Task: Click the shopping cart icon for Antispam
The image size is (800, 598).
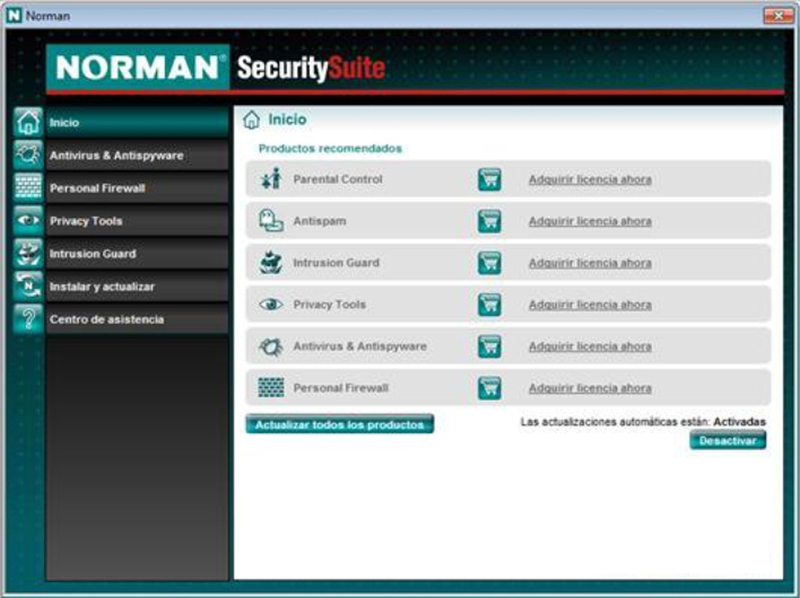Action: click(489, 221)
